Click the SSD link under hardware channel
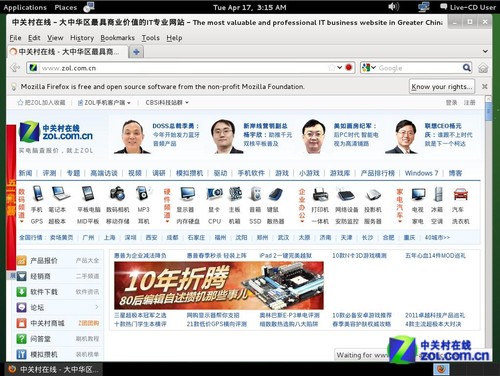This screenshot has width=500, height=376. 255,221
